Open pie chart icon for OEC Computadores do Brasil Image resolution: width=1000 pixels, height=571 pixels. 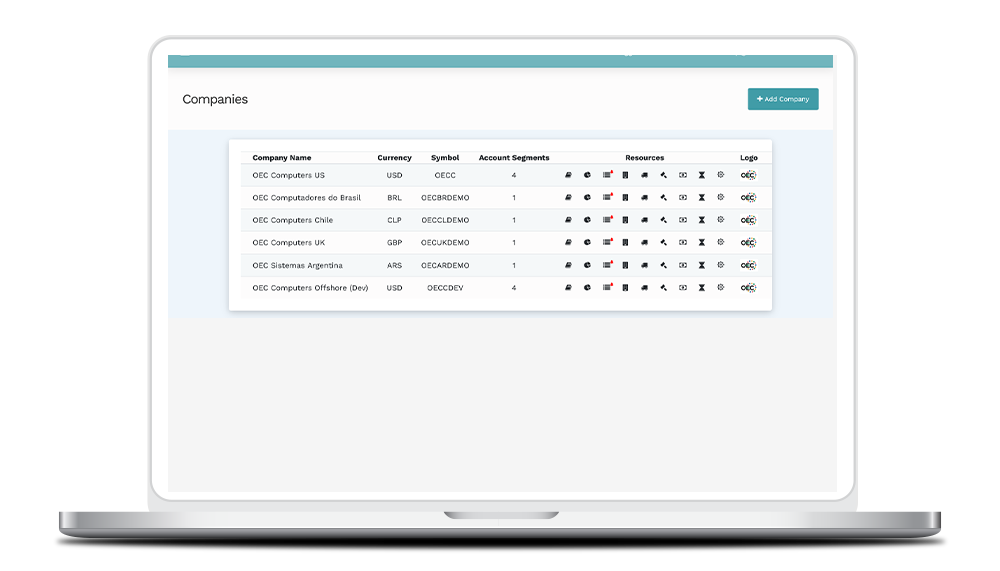587,198
